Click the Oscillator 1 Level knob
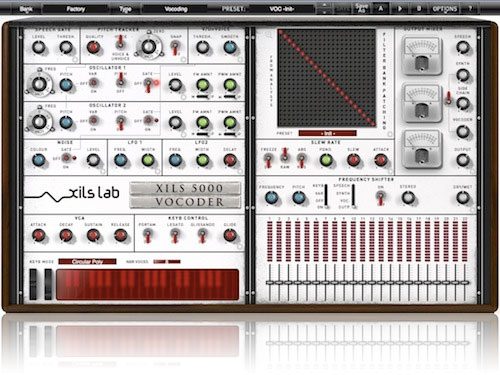The width and height of the screenshot is (500, 375). tap(175, 85)
